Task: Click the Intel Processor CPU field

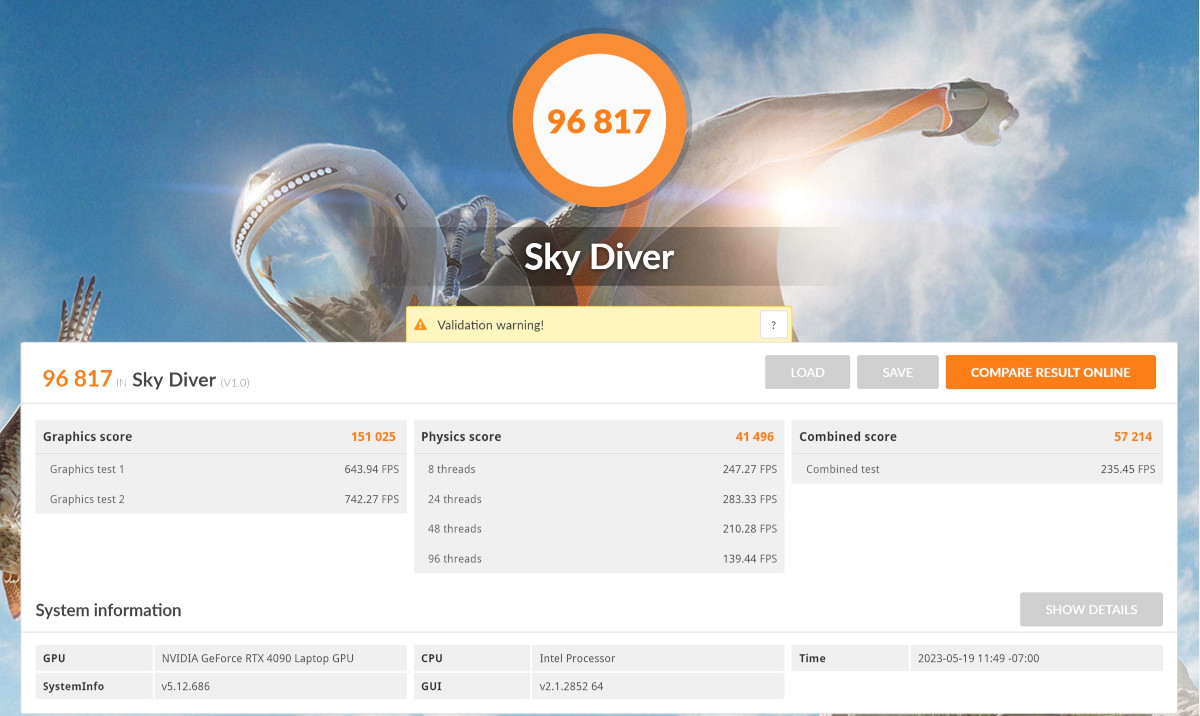Action: click(x=656, y=658)
